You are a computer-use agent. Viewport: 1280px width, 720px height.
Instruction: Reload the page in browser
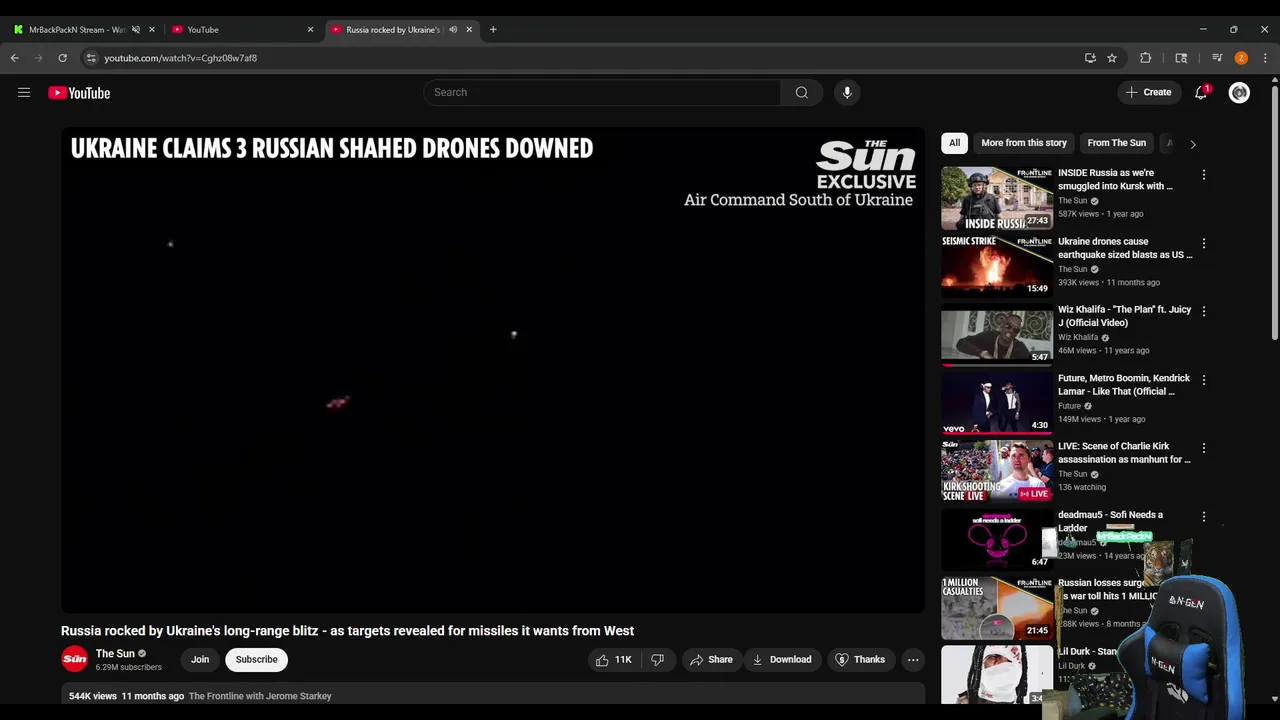[x=62, y=58]
